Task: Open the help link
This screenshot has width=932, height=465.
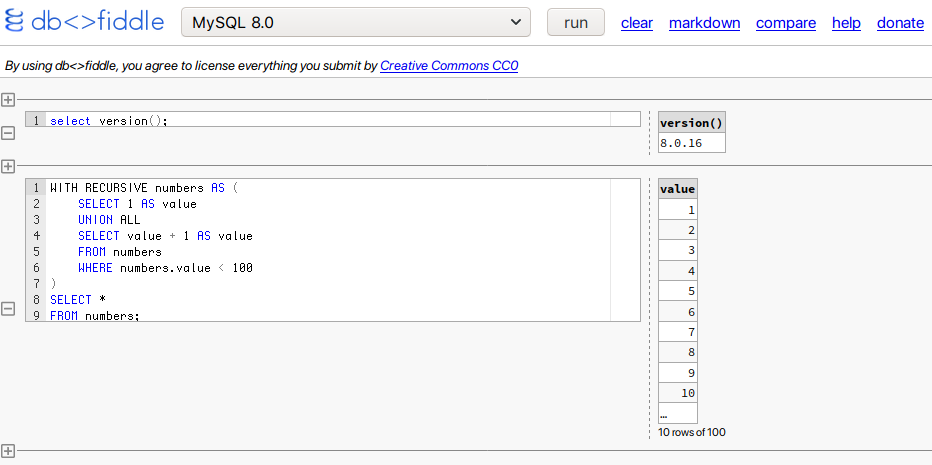Action: (846, 23)
